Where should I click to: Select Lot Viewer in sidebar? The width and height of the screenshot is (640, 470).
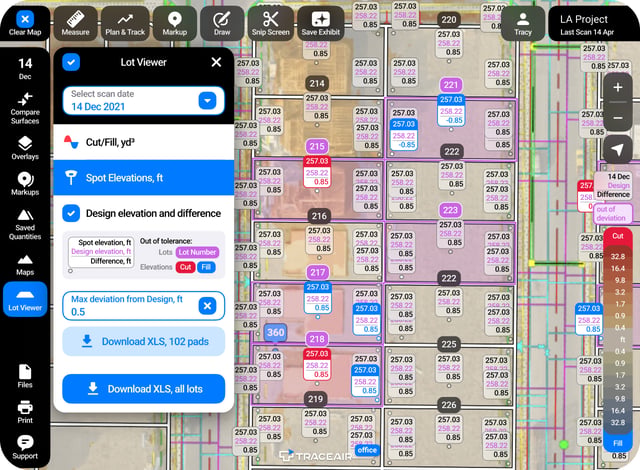pos(25,299)
